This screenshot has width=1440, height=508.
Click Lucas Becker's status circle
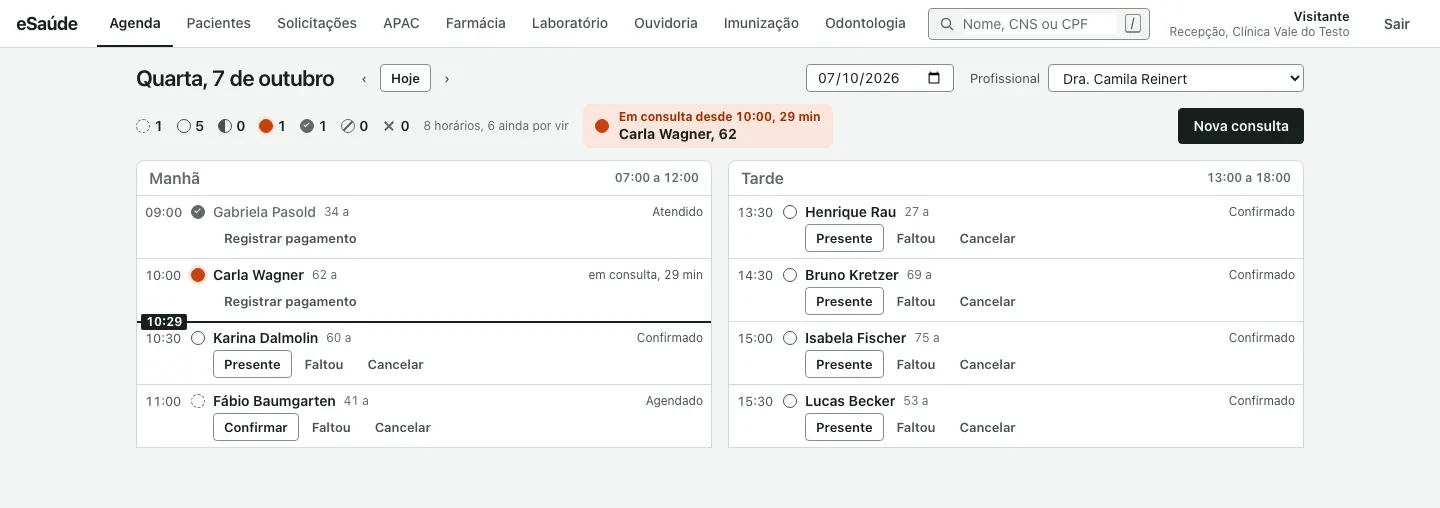coord(790,401)
